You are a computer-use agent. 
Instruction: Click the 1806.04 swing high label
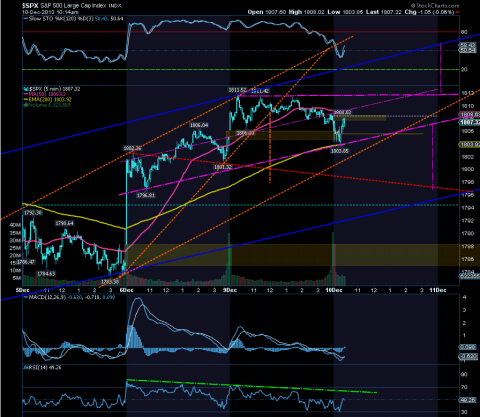pos(199,125)
